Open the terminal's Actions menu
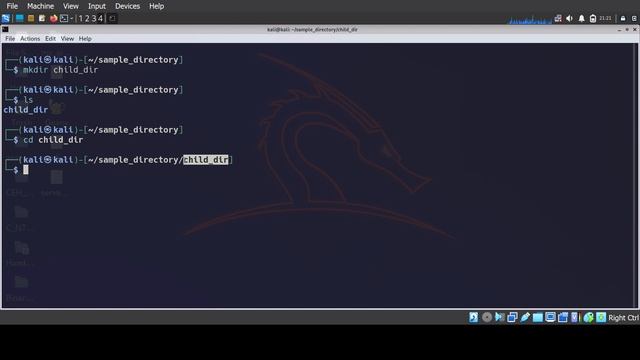Image resolution: width=640 pixels, height=360 pixels. [x=30, y=38]
